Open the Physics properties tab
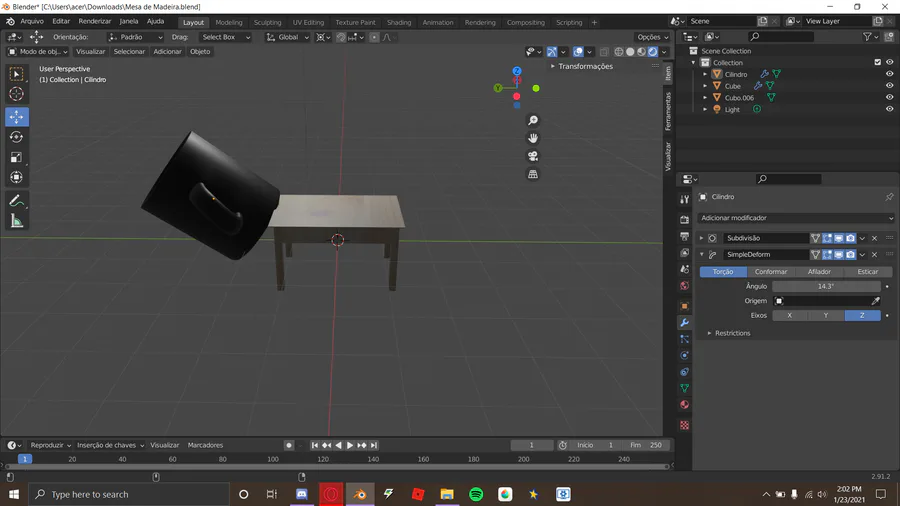The height and width of the screenshot is (506, 900). pyautogui.click(x=684, y=356)
